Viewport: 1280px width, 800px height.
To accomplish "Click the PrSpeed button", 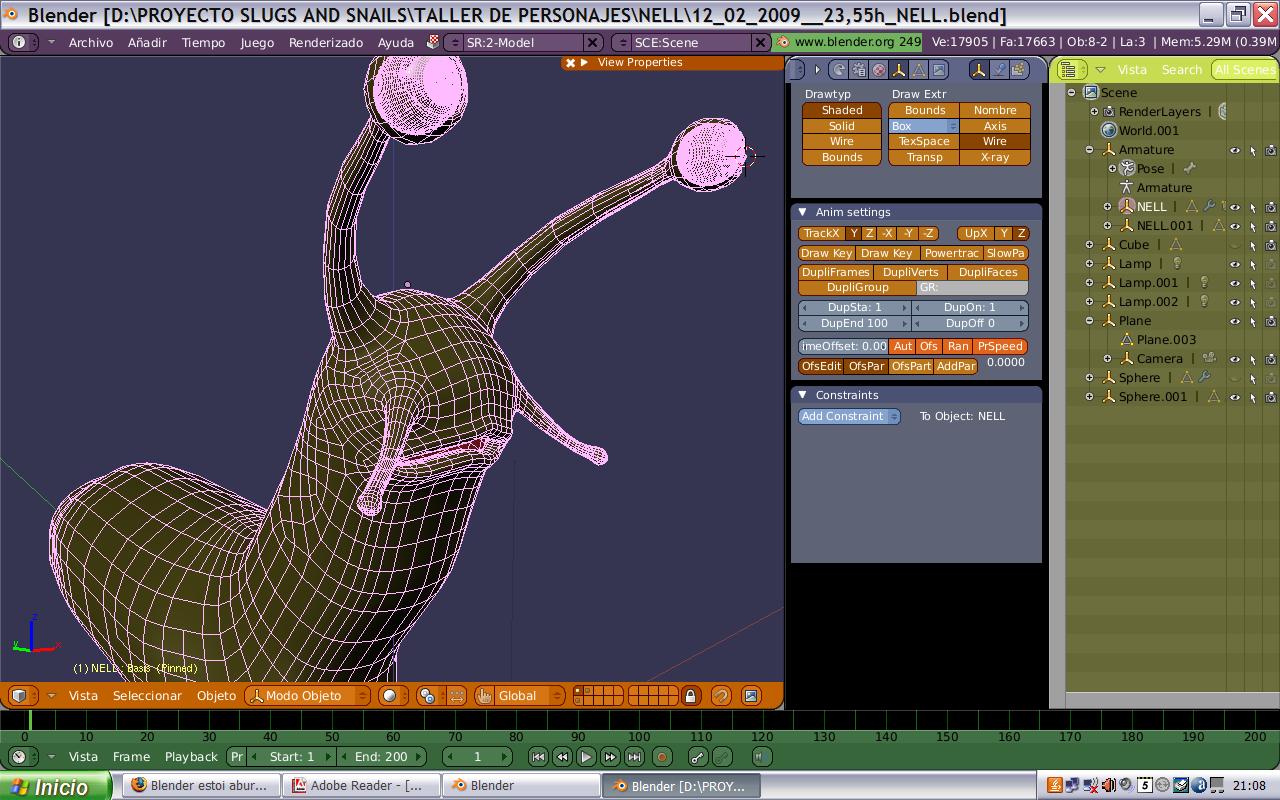I will coord(1000,346).
